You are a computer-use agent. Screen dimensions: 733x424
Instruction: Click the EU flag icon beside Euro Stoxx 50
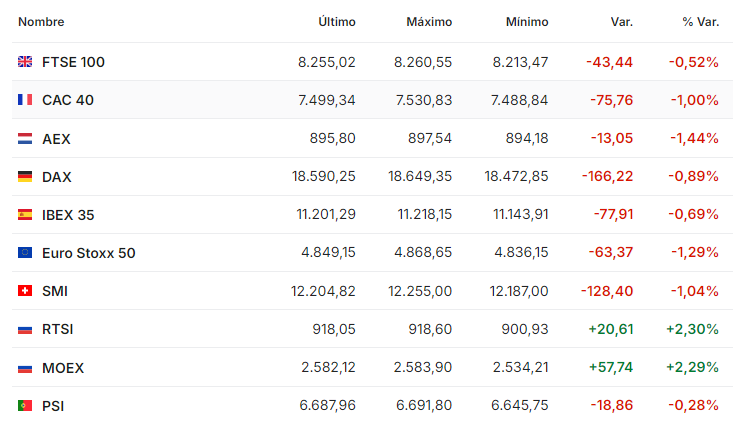coord(25,253)
